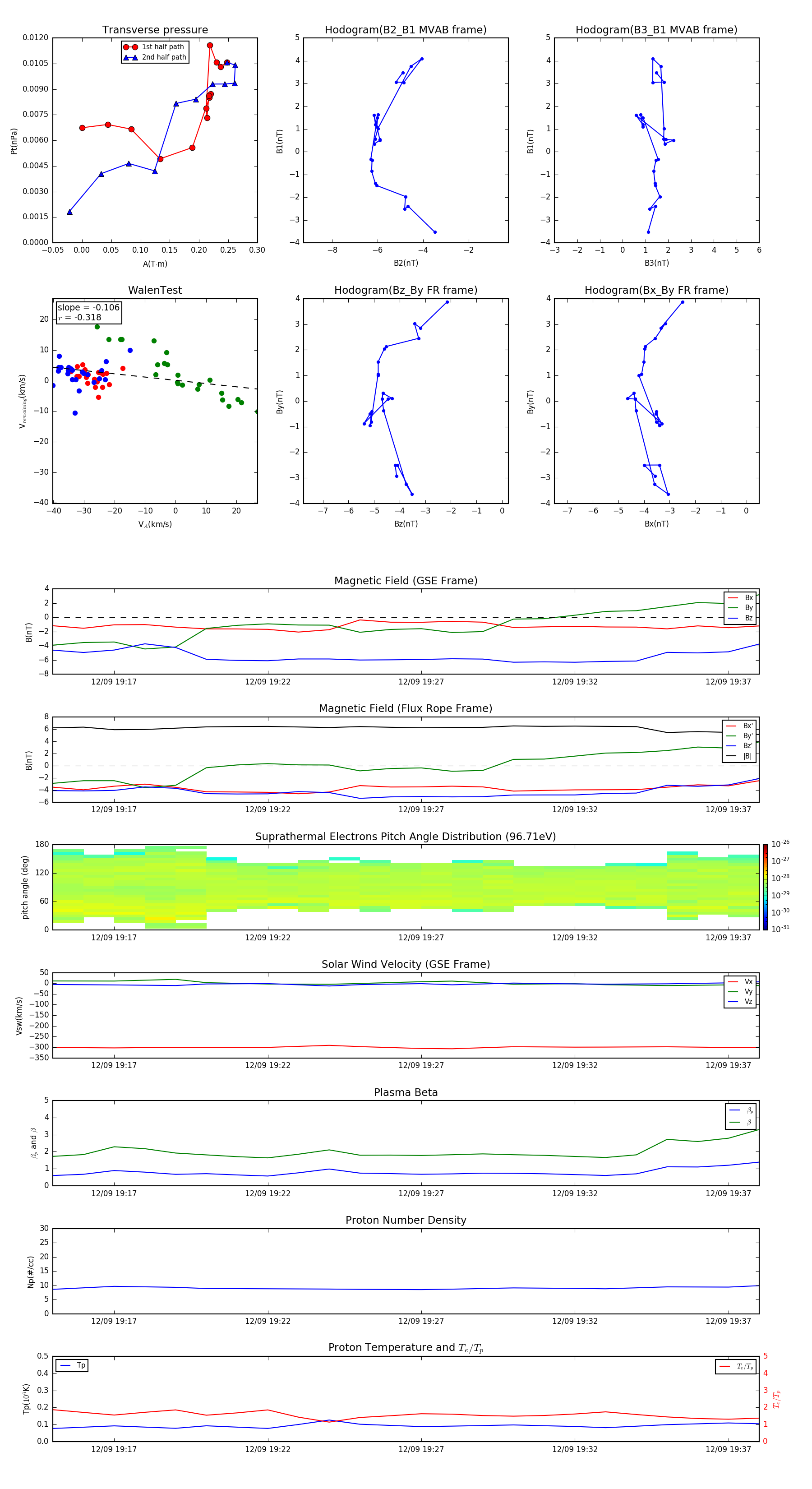The image size is (812, 1489).
Task: Click the 'Hodogram(Bz_By FR frame)' title
Action: 406,290
